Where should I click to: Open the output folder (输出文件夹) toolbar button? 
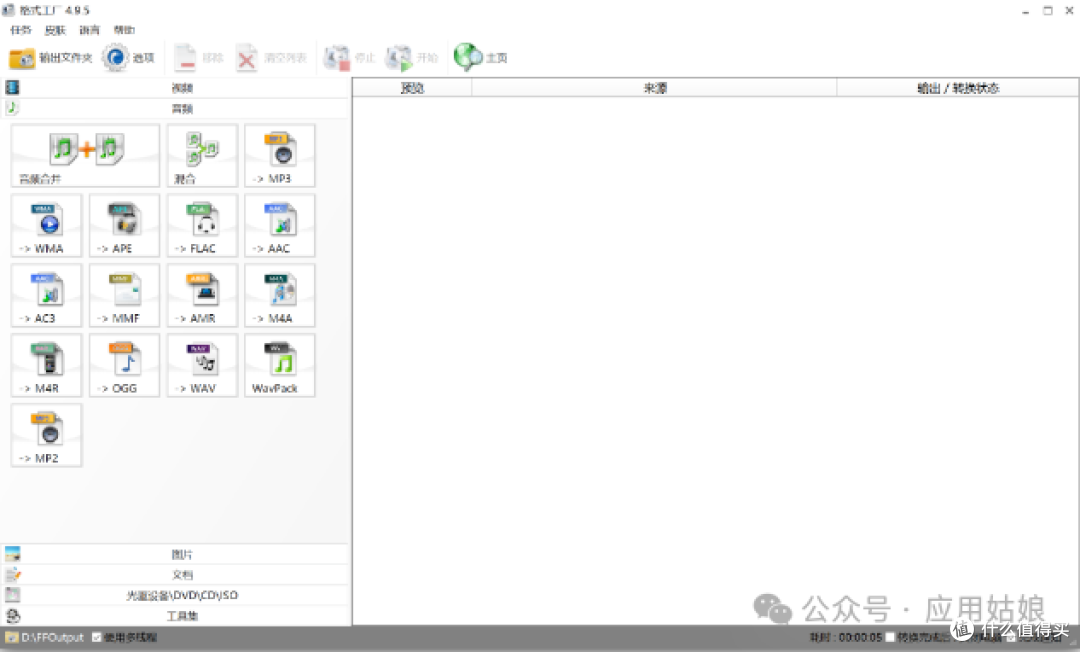point(50,58)
